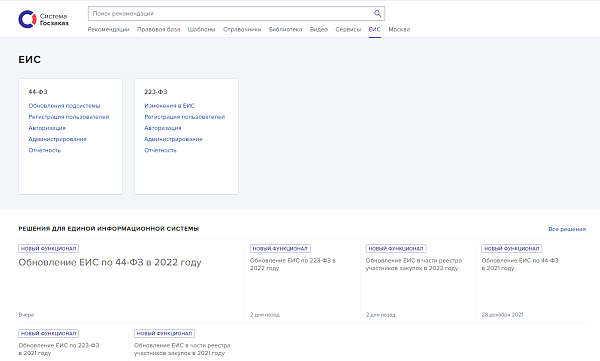600x361 pixels.
Task: Open the Шаблоны menu item
Action: pyautogui.click(x=201, y=29)
